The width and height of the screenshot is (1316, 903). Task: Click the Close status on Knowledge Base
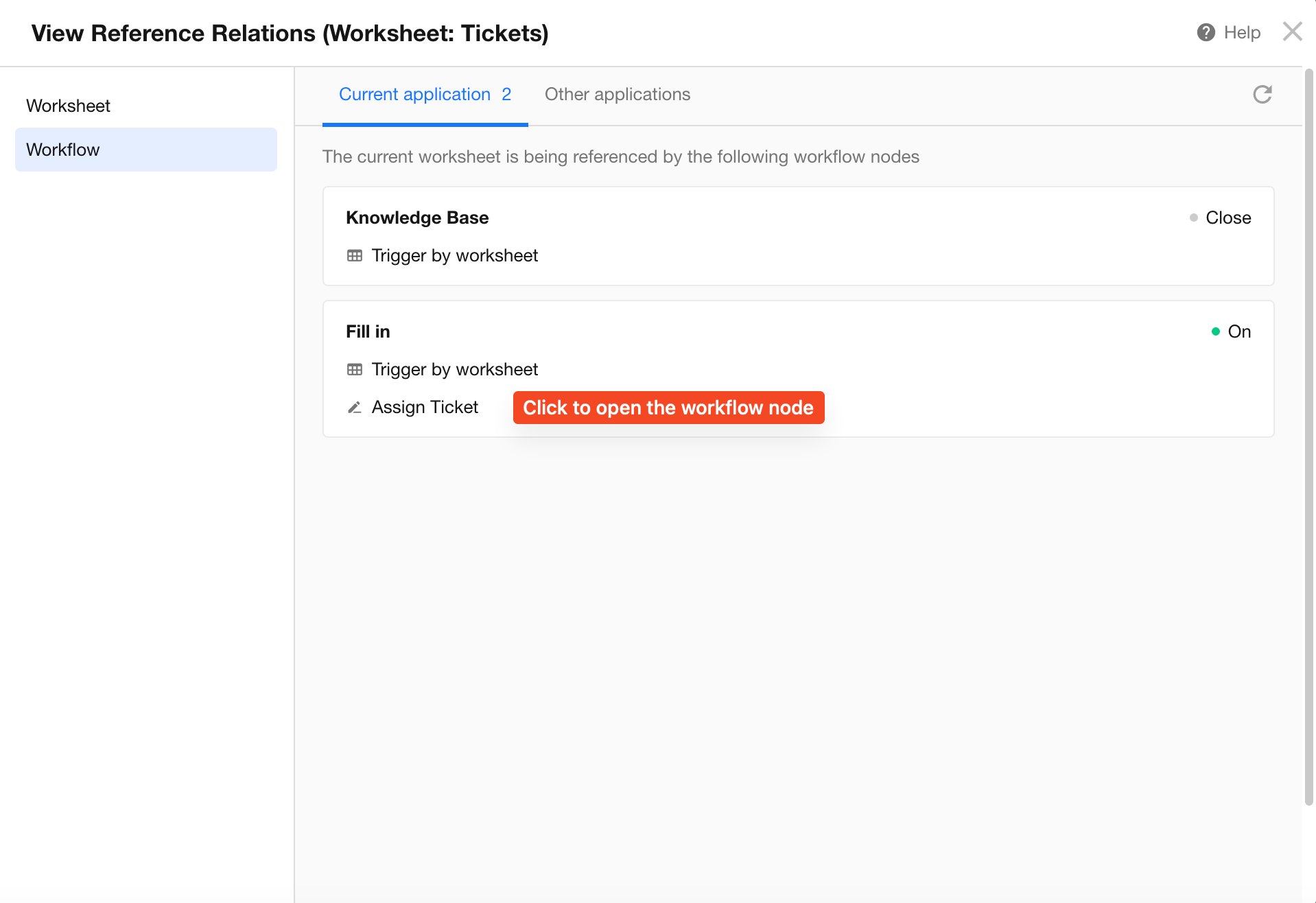(1220, 218)
